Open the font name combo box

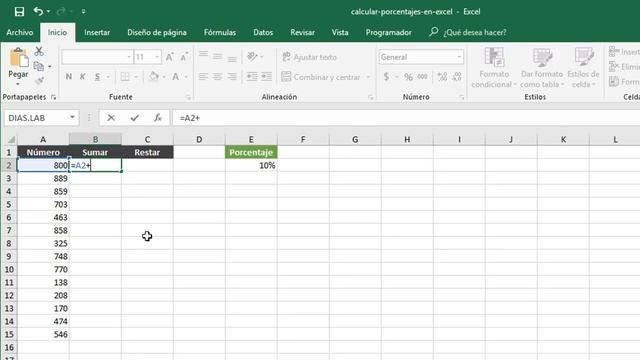[97, 57]
